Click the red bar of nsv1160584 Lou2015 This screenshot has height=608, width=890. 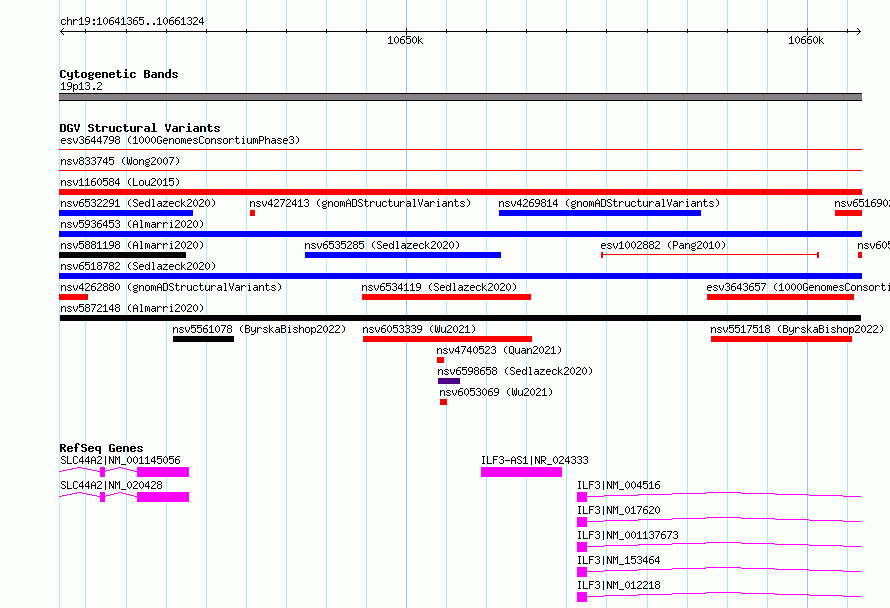(x=460, y=192)
